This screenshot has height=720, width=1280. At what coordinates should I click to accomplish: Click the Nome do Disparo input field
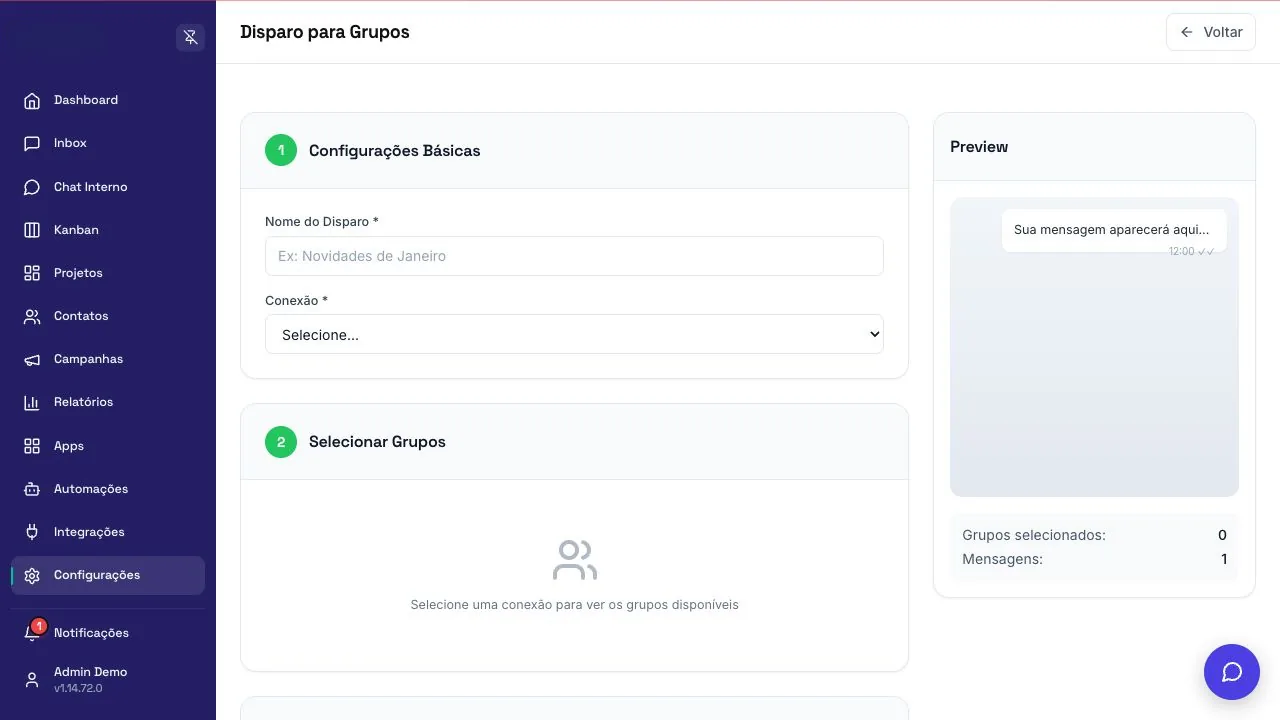pyautogui.click(x=574, y=256)
